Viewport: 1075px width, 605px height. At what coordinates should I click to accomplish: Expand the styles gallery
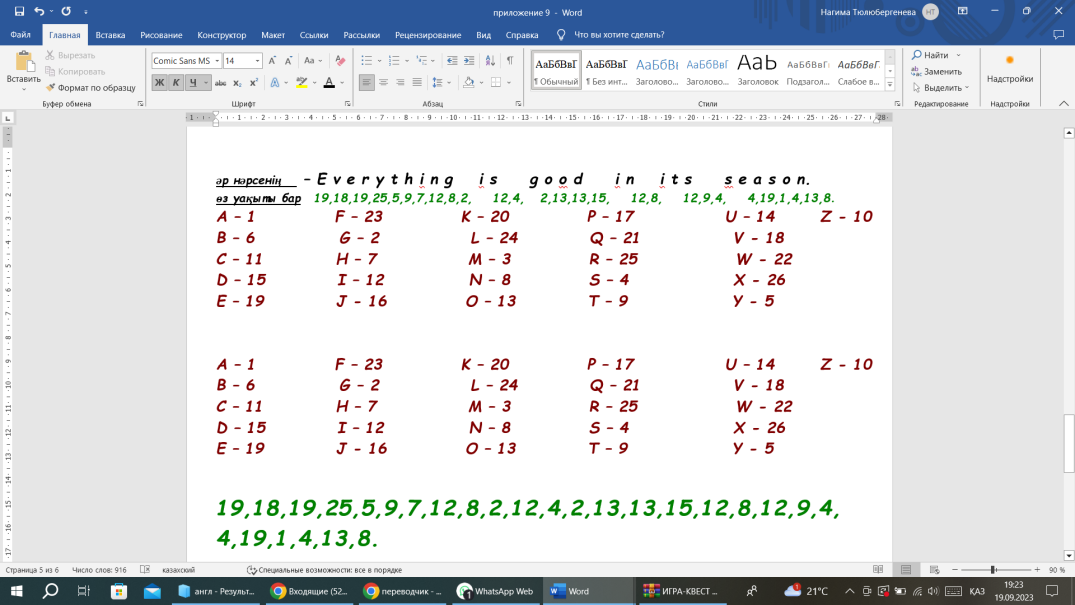(x=890, y=85)
